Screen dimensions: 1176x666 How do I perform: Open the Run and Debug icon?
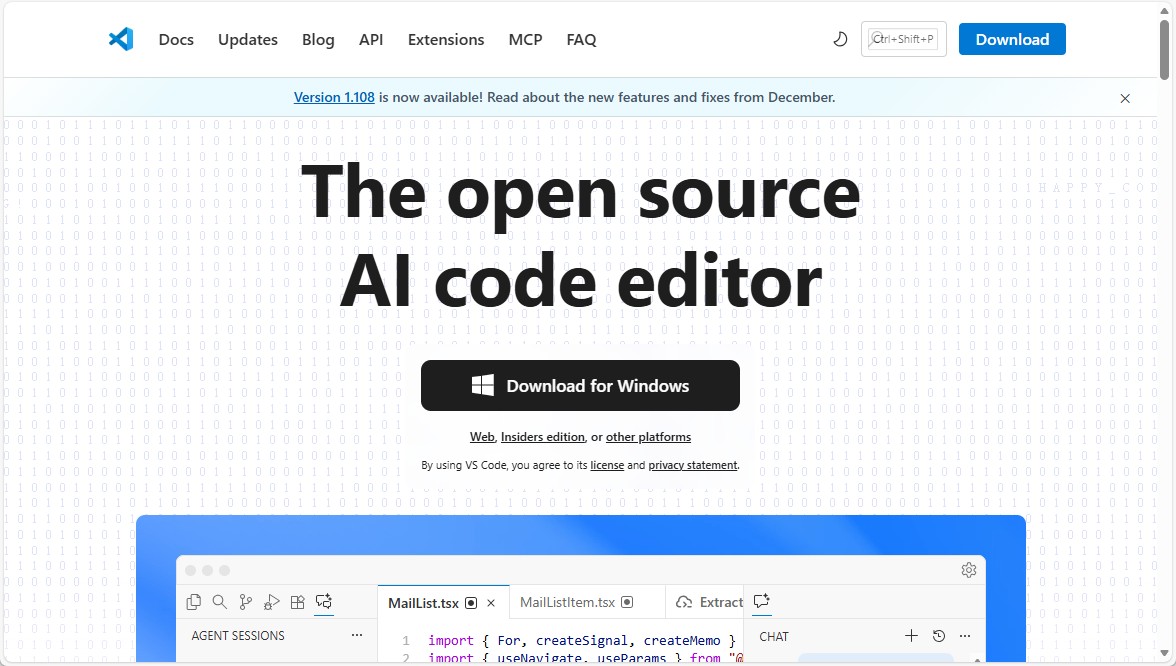coord(272,602)
